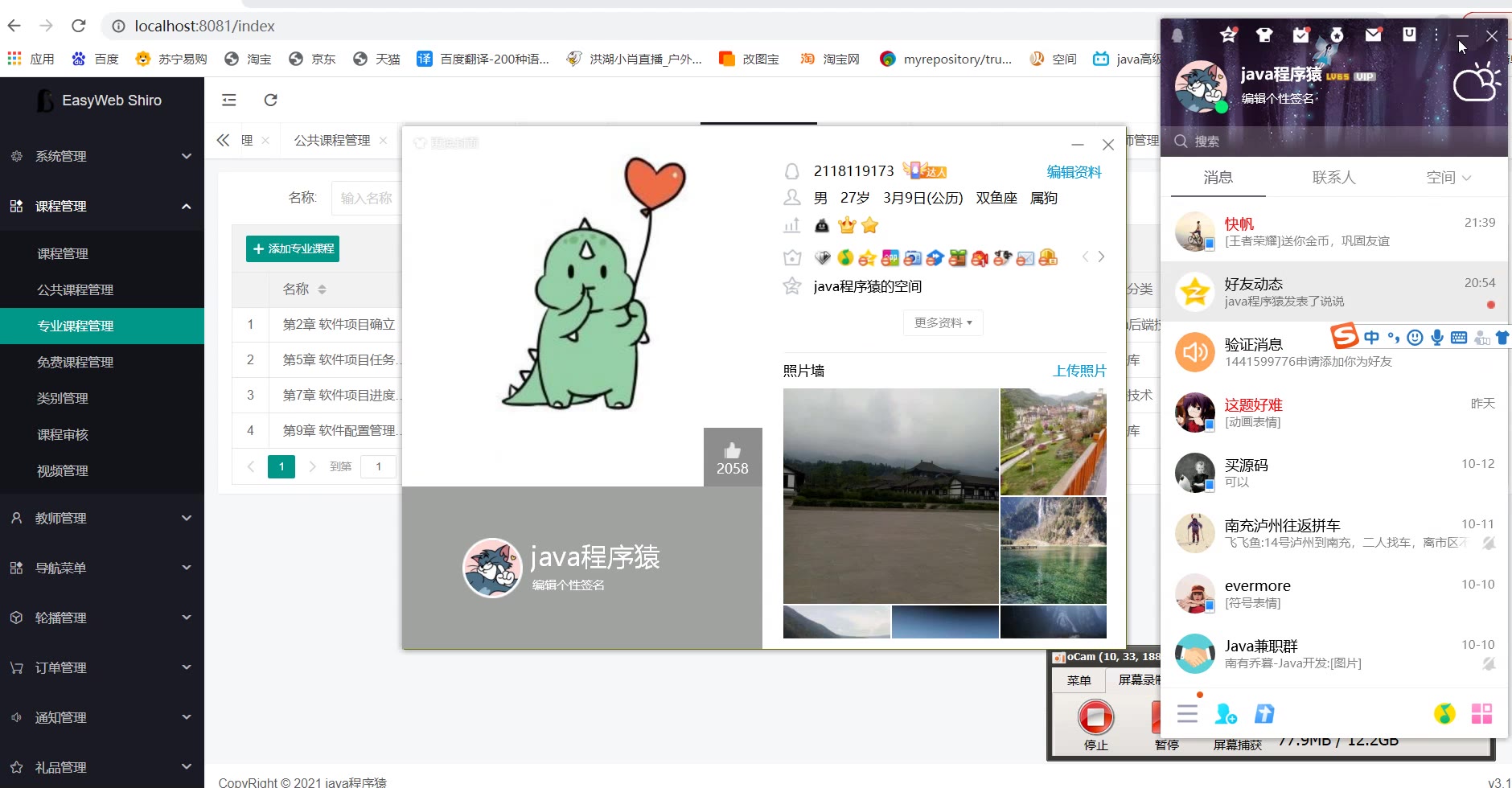Switch to 联系人 tab in QQ panel

click(1333, 178)
